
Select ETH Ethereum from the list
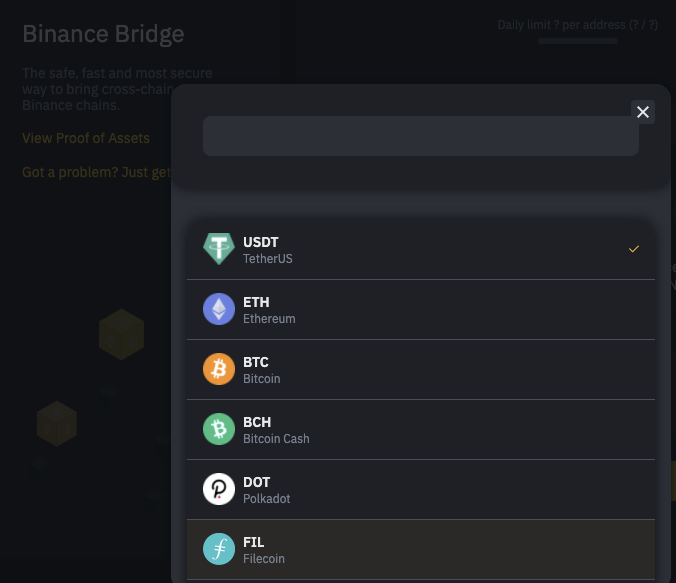coord(421,310)
